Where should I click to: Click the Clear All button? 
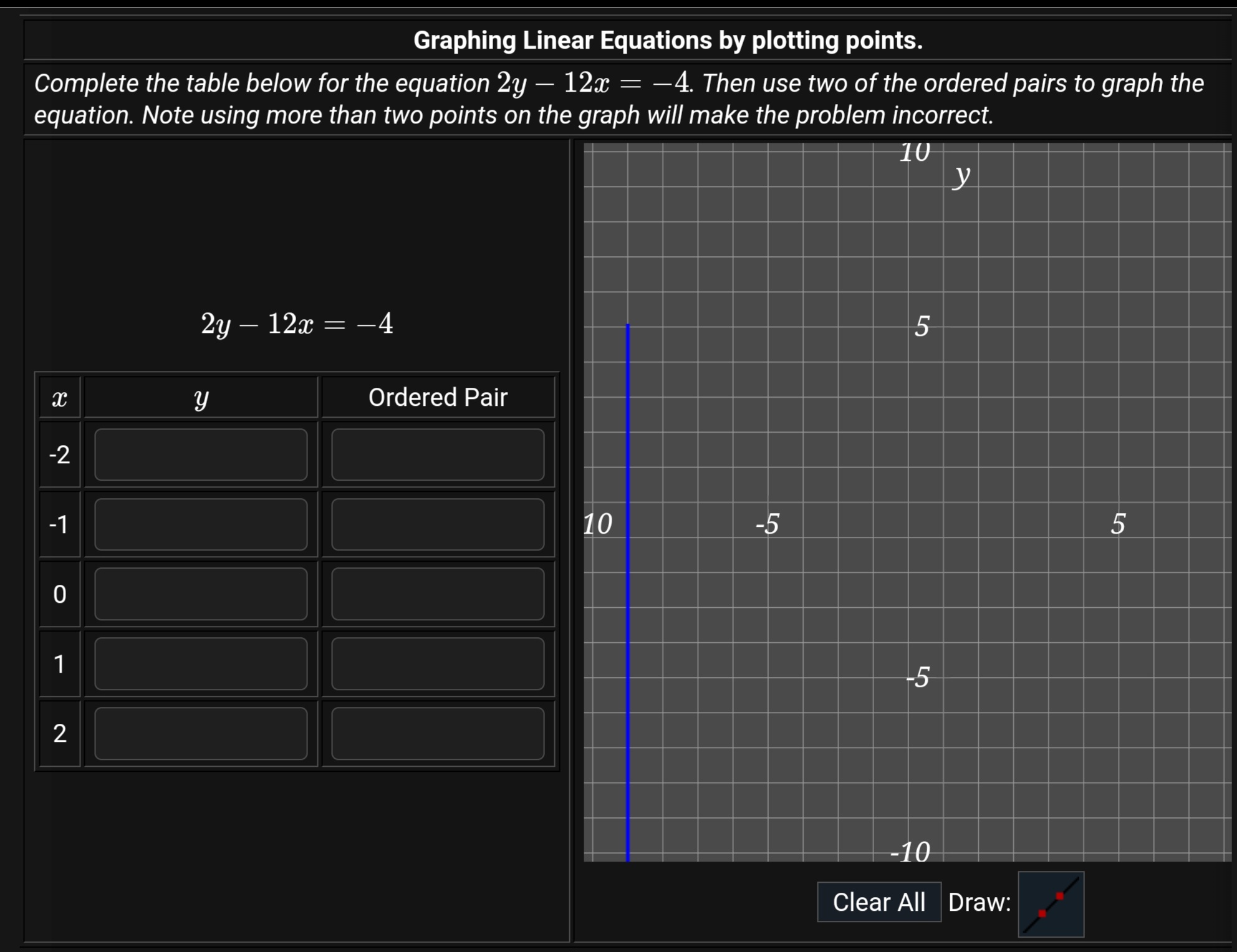(880, 902)
